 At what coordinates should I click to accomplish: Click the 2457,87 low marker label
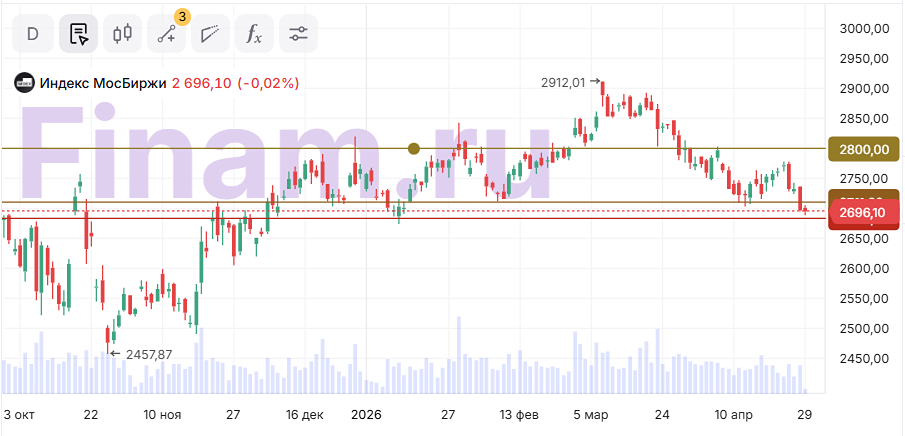(x=148, y=354)
